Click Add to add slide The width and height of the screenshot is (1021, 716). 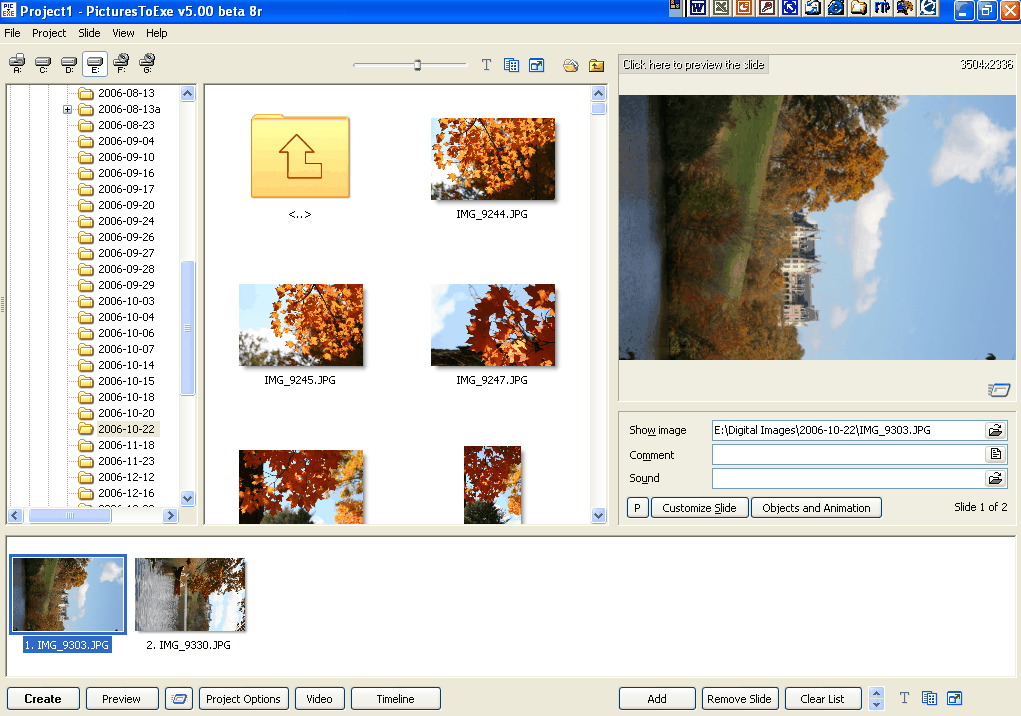657,698
